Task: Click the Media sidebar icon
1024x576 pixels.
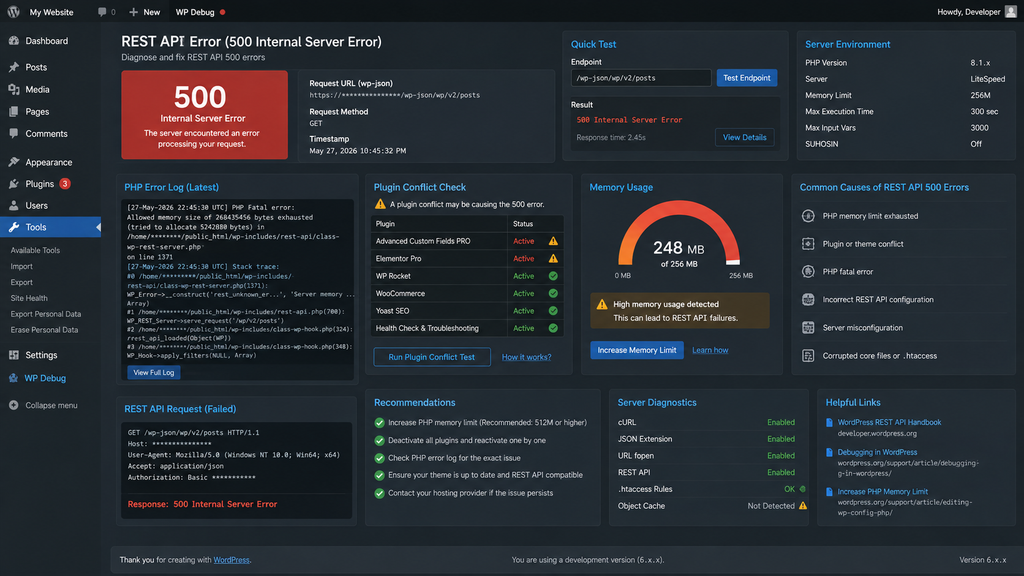Action: click(x=14, y=89)
